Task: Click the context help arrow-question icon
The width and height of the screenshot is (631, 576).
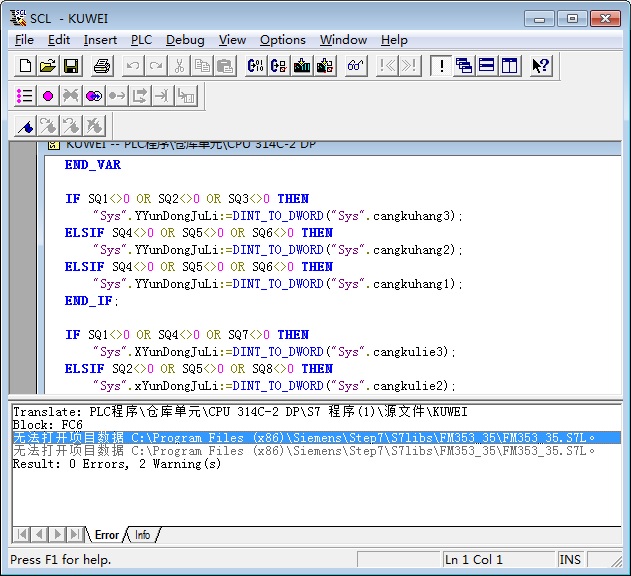Action: tap(540, 66)
